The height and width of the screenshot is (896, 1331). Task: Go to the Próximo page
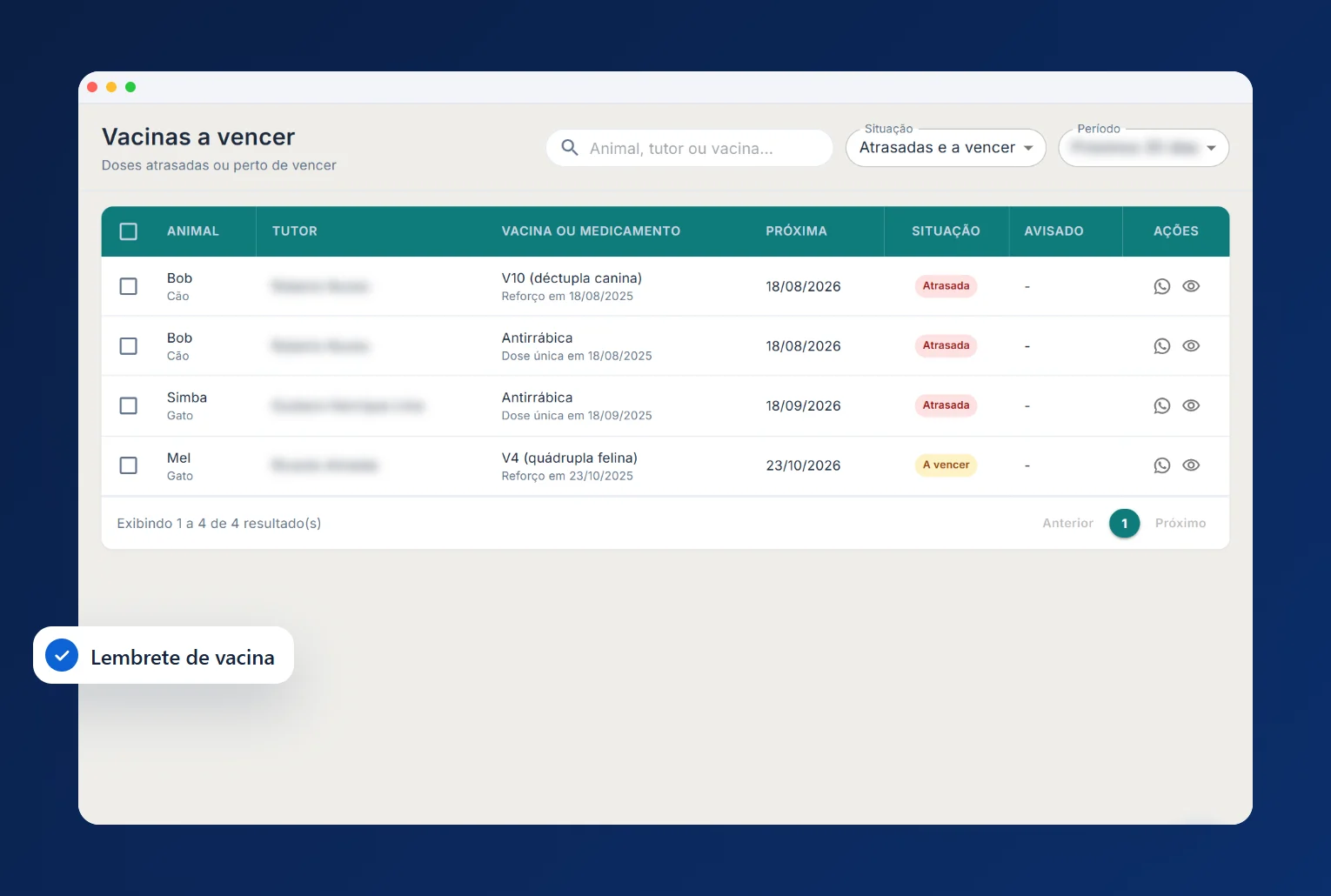[x=1181, y=523]
